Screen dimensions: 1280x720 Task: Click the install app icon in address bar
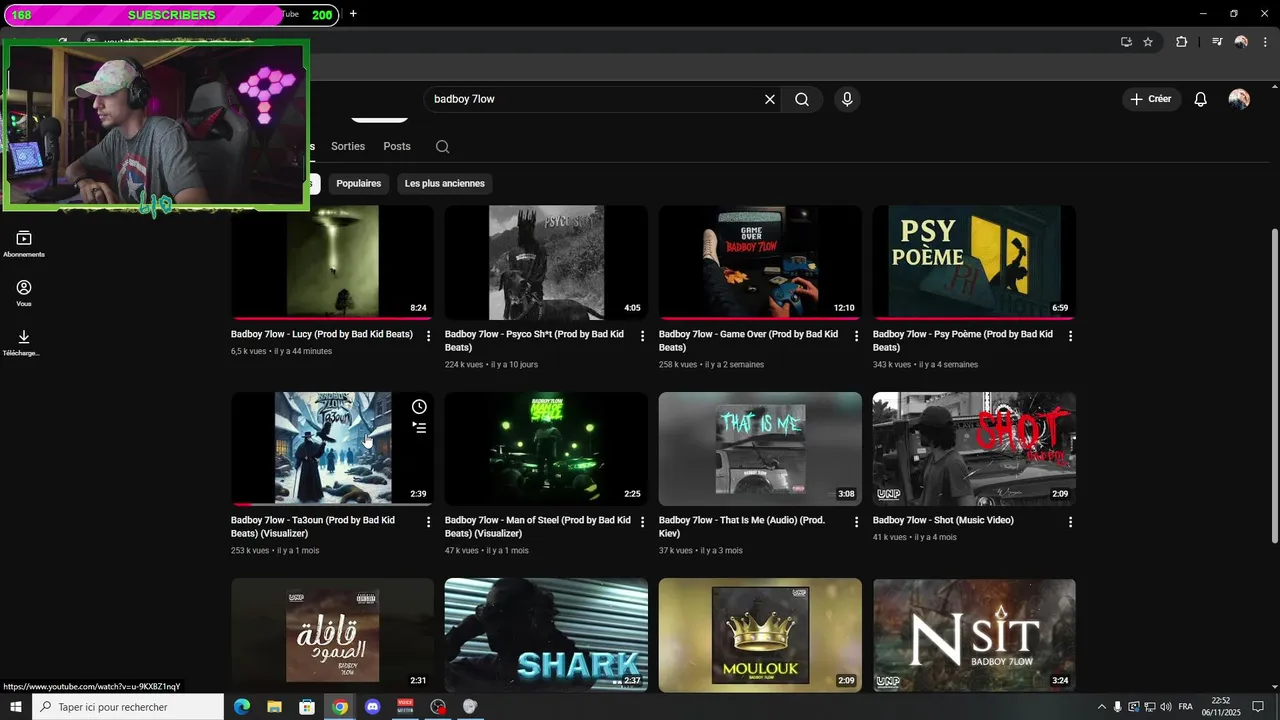coord(1126,42)
